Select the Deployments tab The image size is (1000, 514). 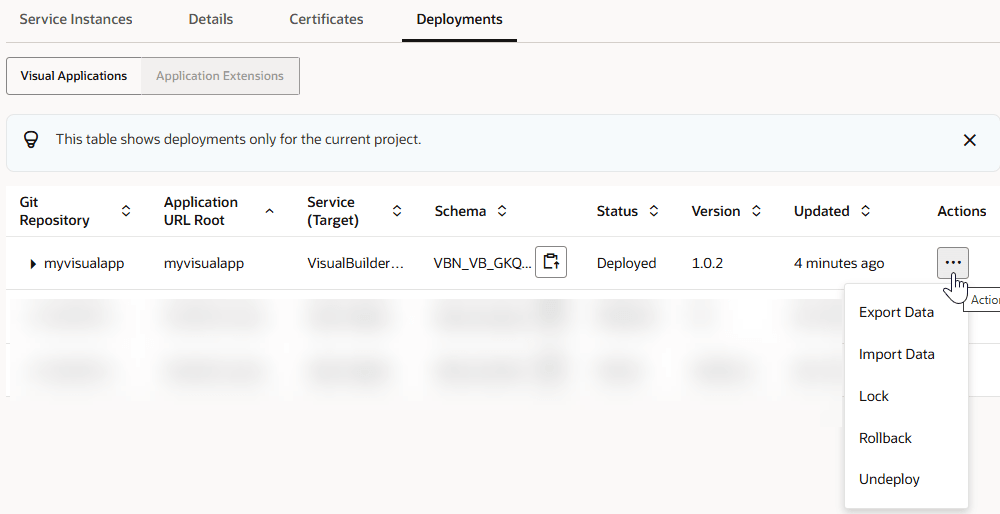[459, 19]
